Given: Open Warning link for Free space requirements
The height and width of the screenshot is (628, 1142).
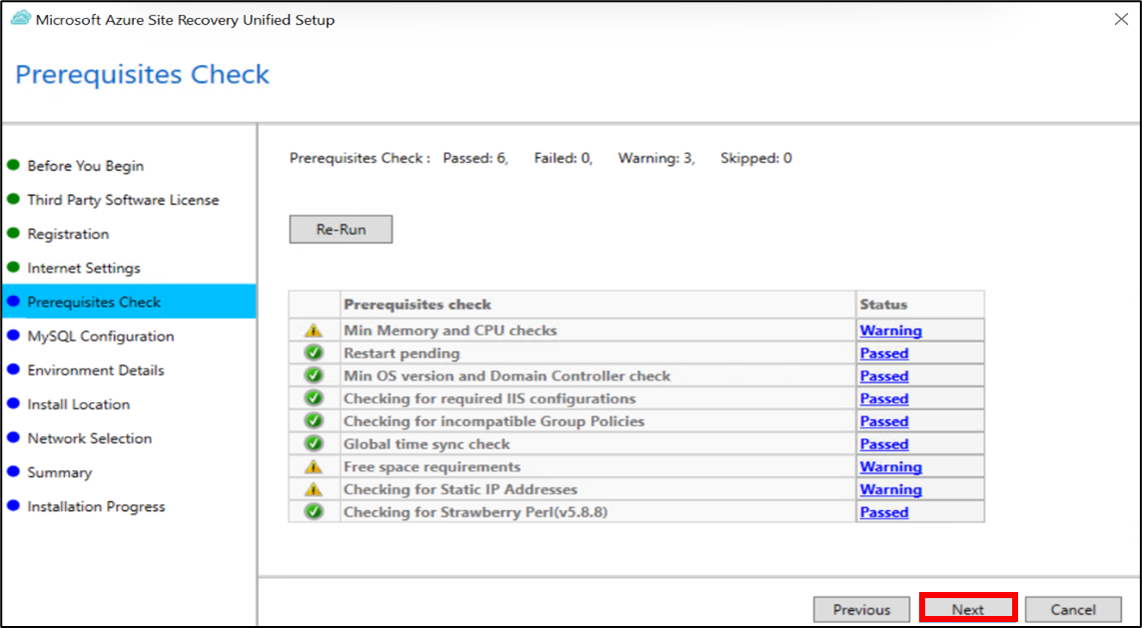Looking at the screenshot, I should point(891,467).
